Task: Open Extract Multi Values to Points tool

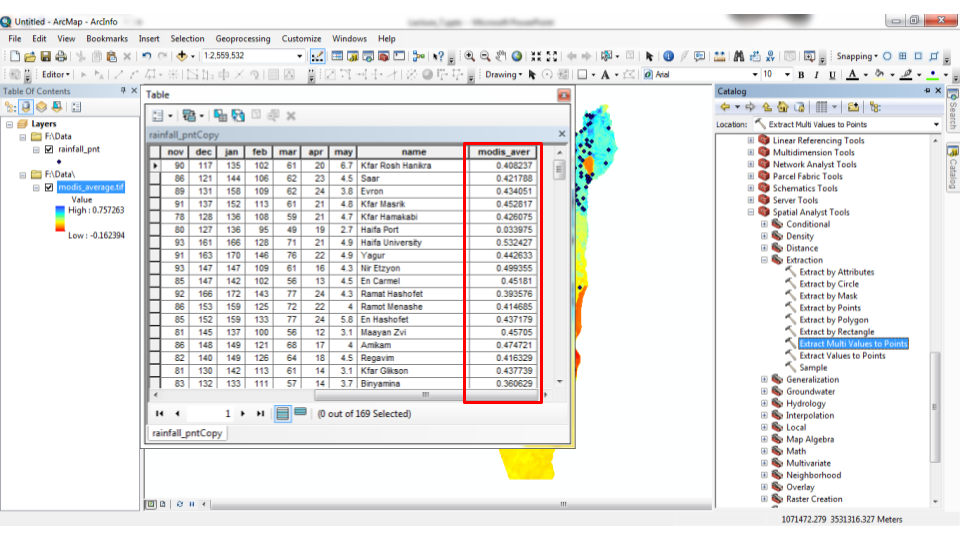Action: (x=853, y=344)
